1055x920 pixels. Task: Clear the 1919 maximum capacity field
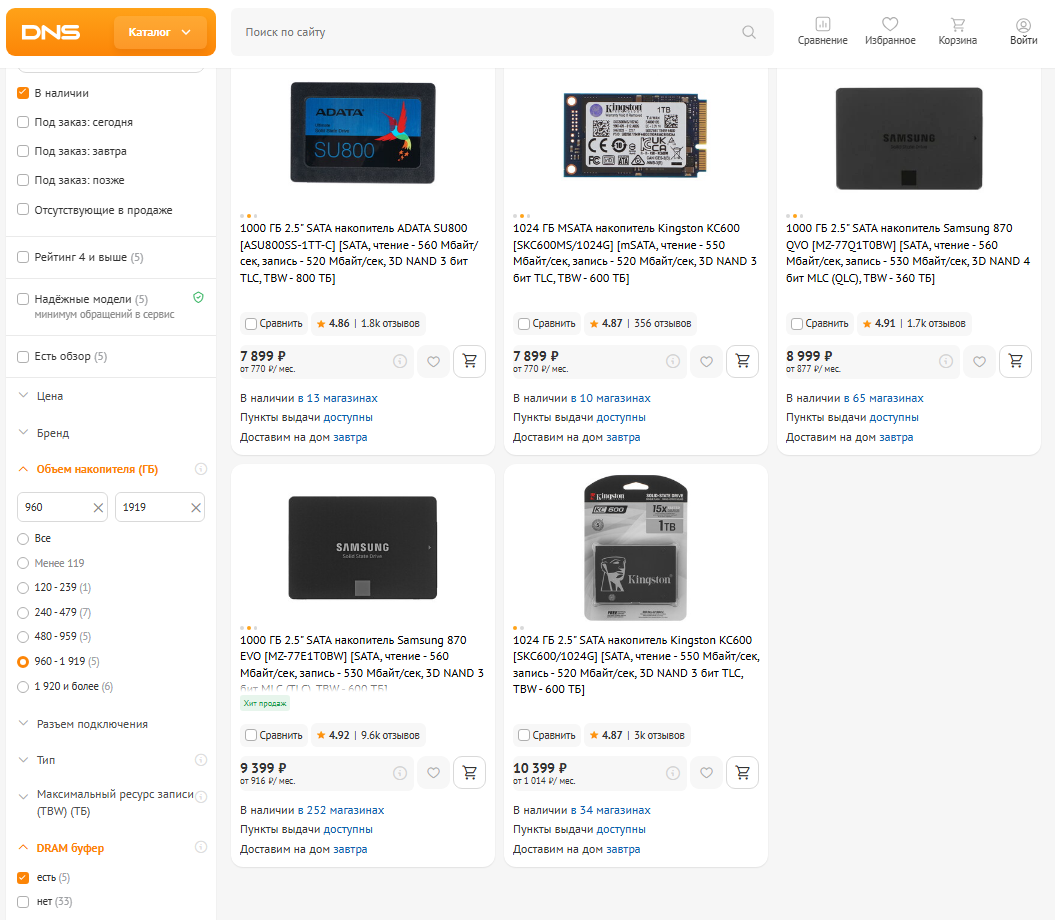click(x=196, y=507)
